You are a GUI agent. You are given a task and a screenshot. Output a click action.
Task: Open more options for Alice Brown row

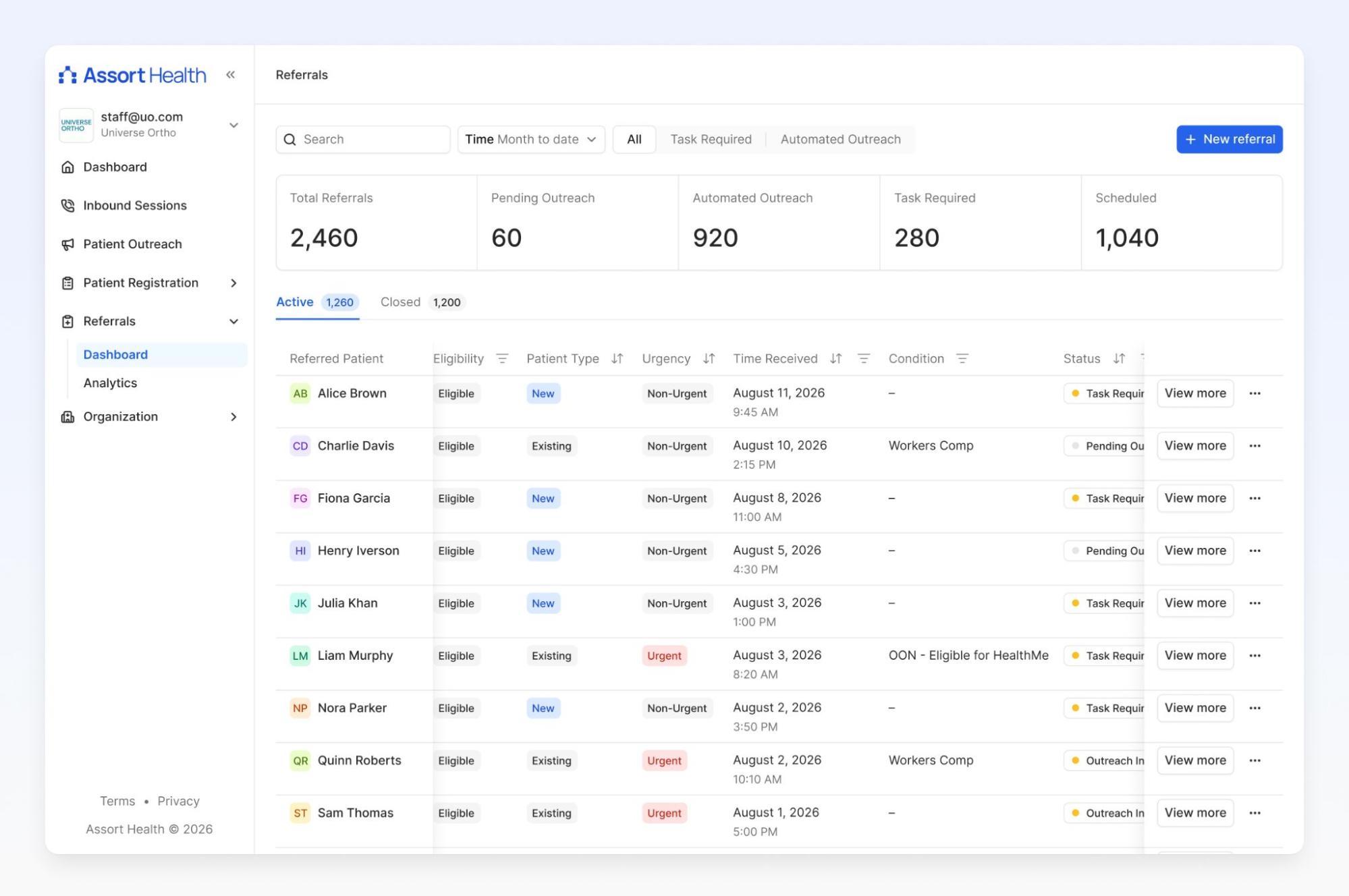click(x=1255, y=393)
